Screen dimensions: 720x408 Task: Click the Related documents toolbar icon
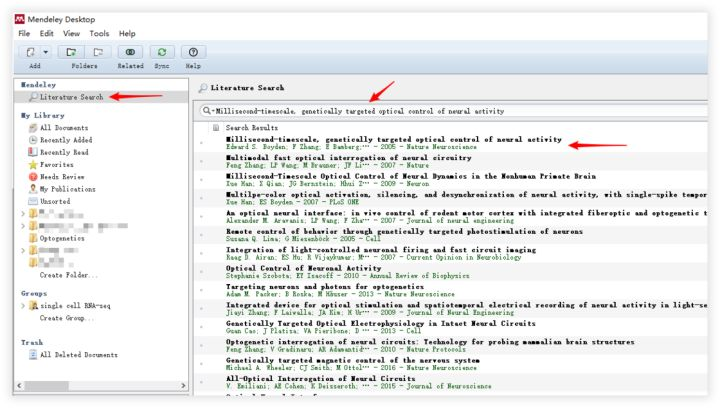[130, 52]
